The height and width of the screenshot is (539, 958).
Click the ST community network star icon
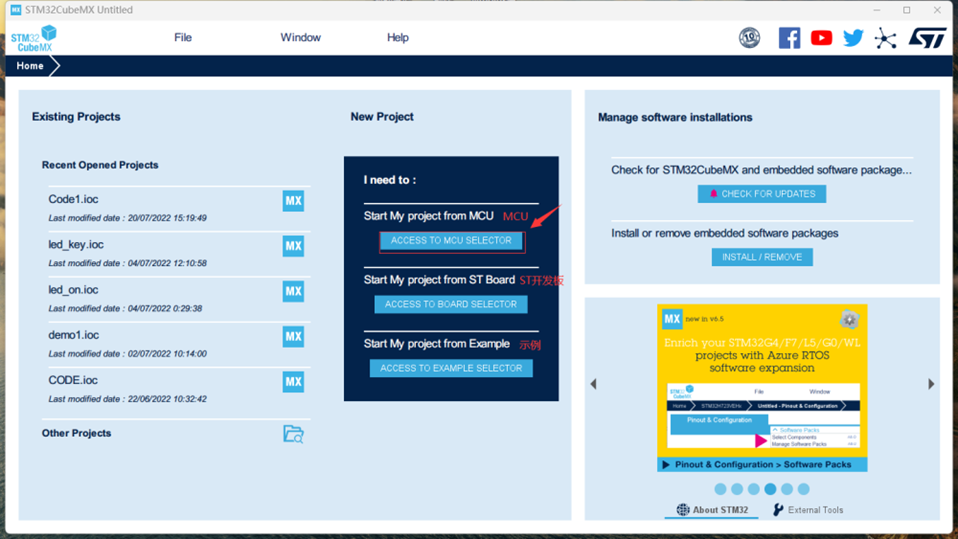coord(885,38)
